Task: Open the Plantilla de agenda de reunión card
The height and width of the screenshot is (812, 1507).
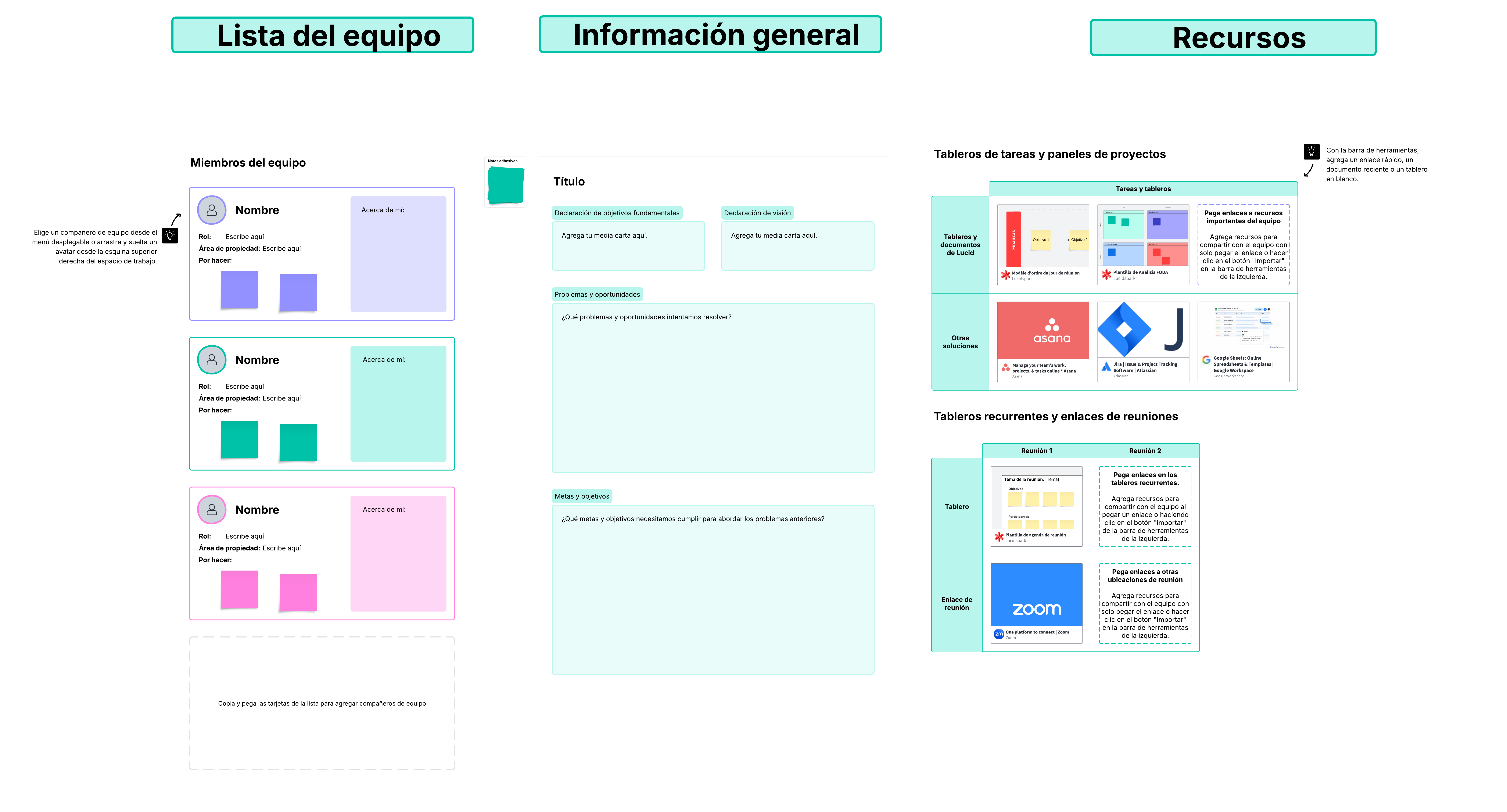Action: 1036,507
